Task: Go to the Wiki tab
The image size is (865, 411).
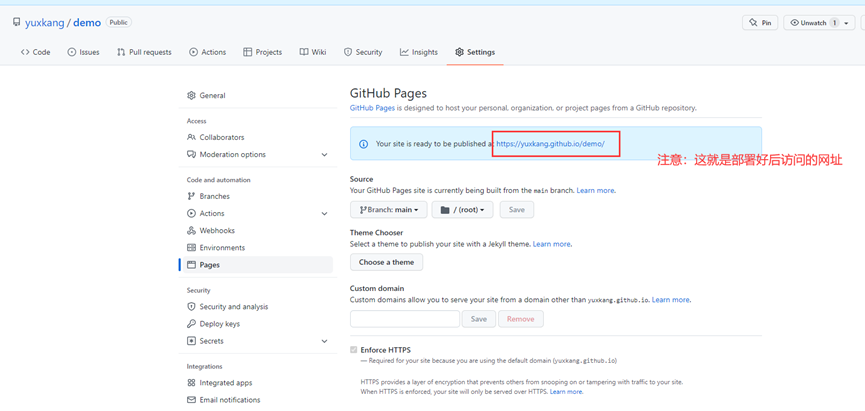Action: click(x=313, y=52)
